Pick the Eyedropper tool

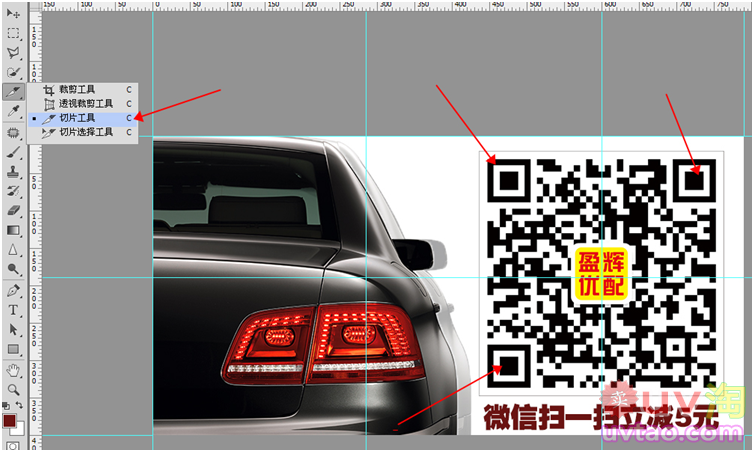[13, 111]
